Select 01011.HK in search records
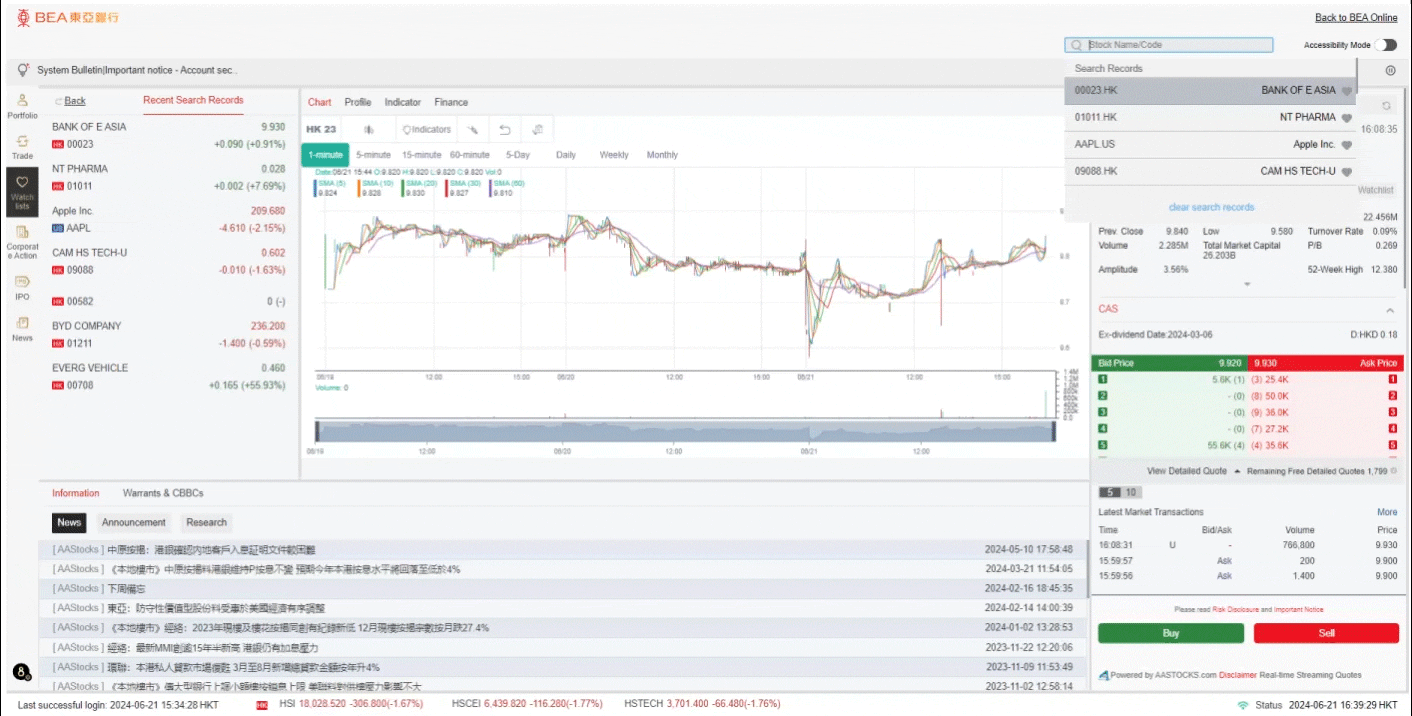 coord(1210,118)
